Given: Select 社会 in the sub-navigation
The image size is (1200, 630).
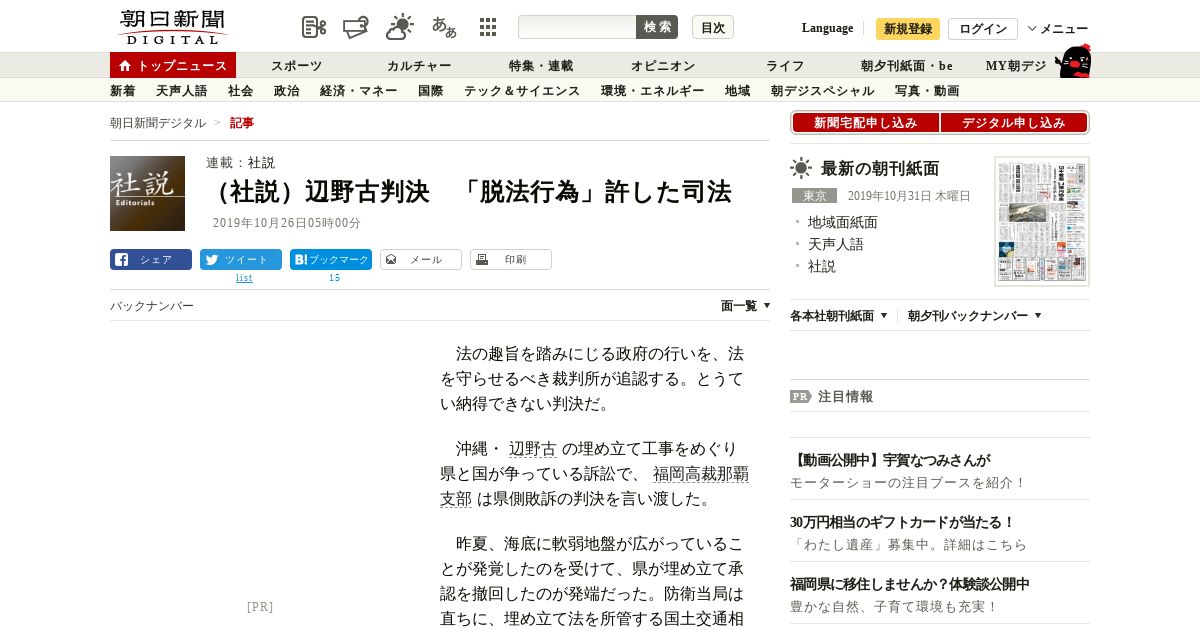Looking at the screenshot, I should pyautogui.click(x=241, y=90).
